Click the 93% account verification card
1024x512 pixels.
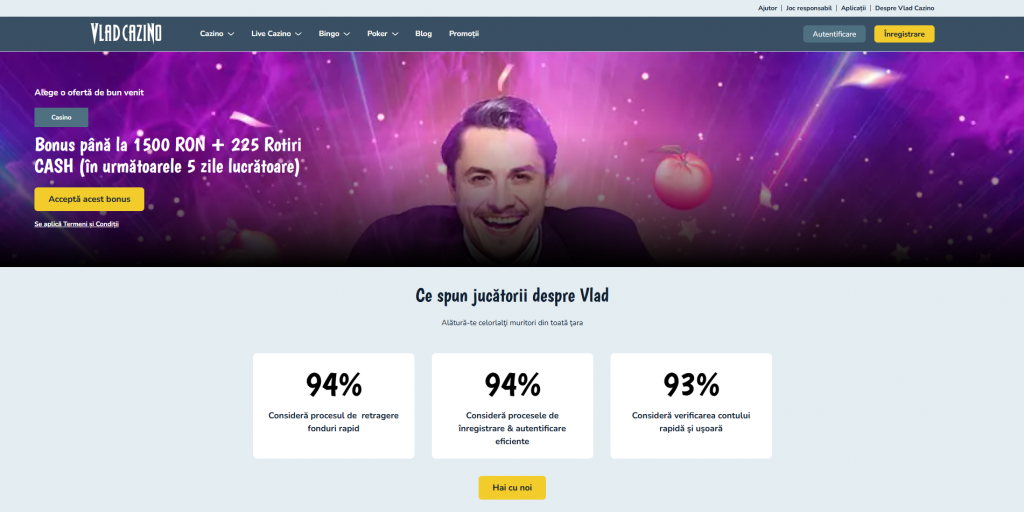[691, 406]
